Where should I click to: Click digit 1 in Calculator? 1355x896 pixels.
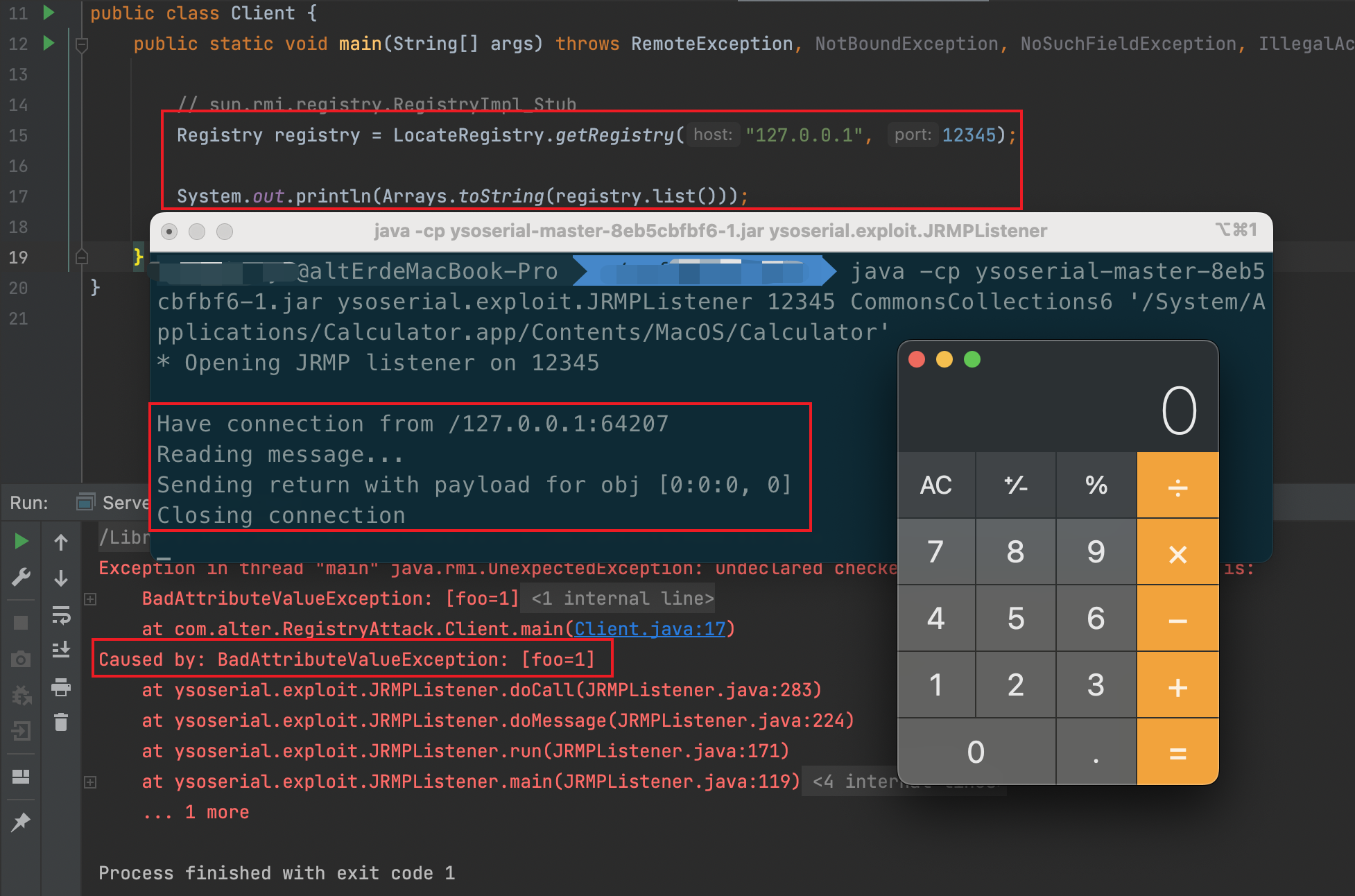pyautogui.click(x=936, y=685)
